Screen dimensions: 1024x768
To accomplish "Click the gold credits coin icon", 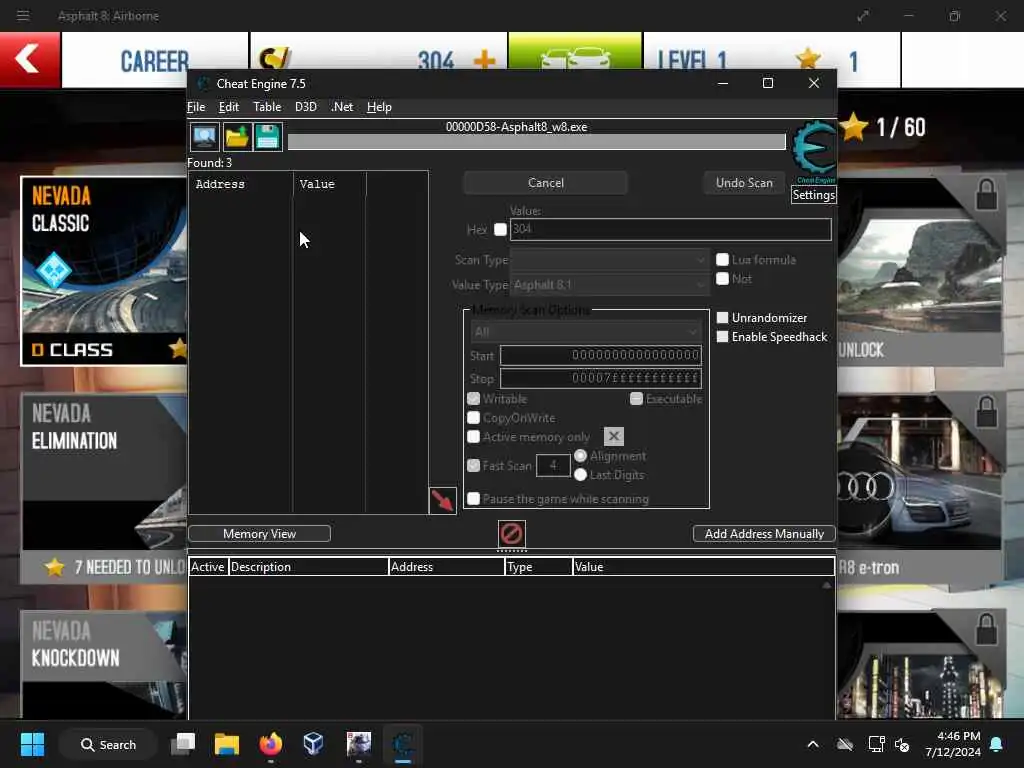I will 274,59.
